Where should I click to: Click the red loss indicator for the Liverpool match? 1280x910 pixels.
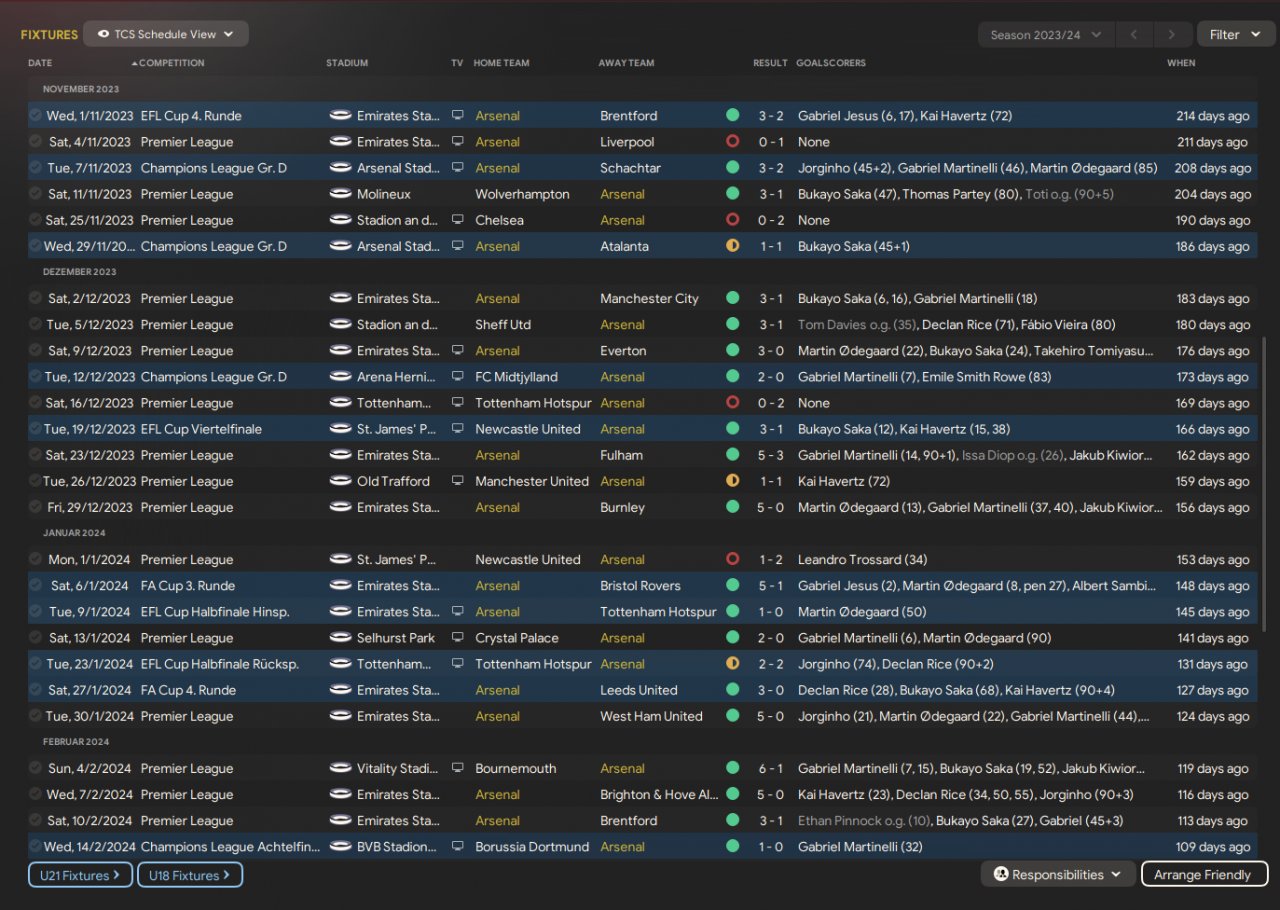click(x=733, y=142)
